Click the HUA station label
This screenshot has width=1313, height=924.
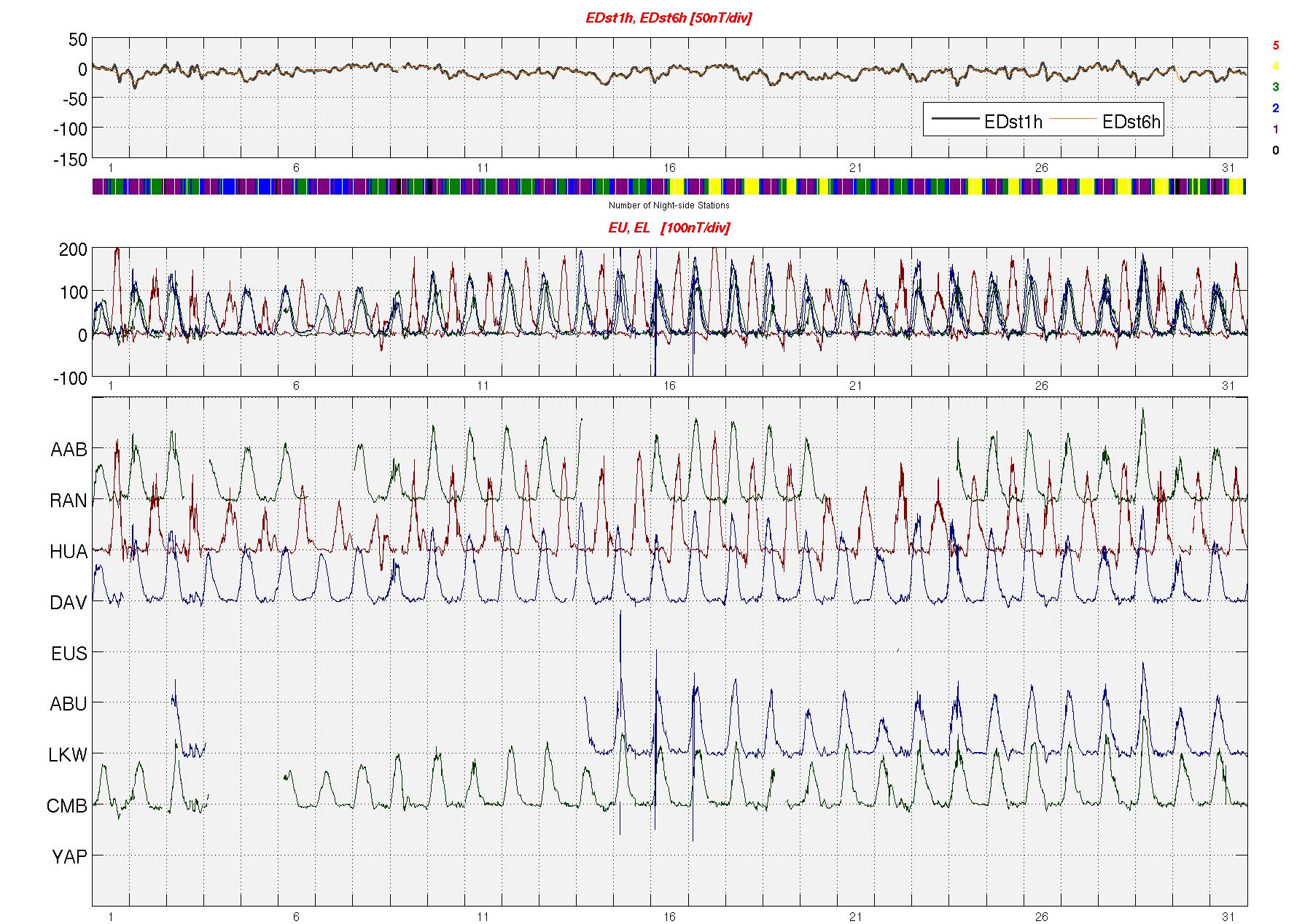pyautogui.click(x=69, y=552)
